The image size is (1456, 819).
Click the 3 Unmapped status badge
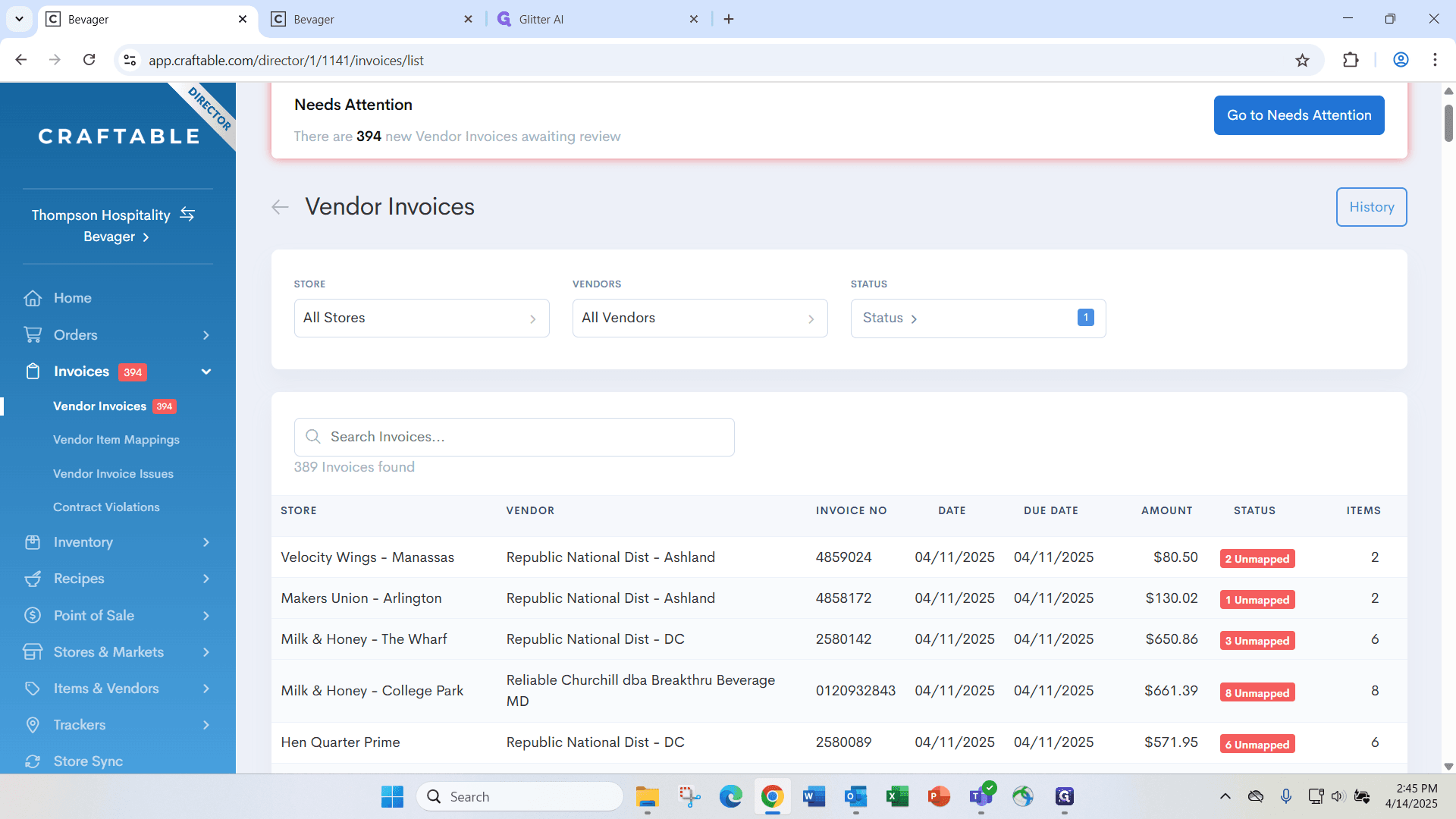pyautogui.click(x=1257, y=641)
